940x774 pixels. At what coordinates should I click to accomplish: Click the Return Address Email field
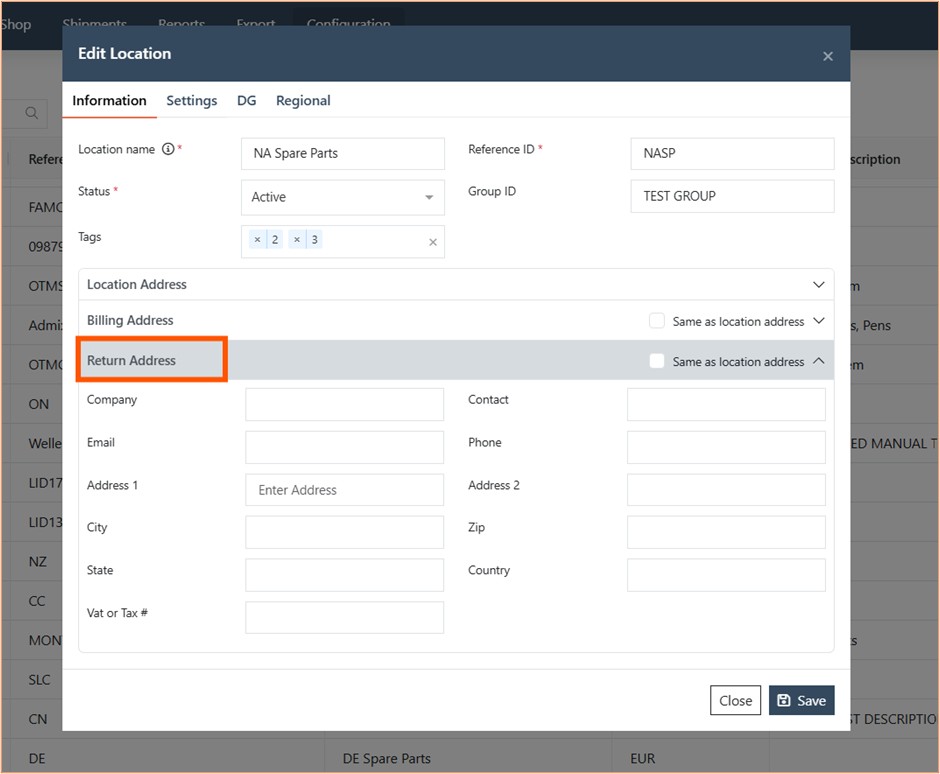[x=345, y=447]
